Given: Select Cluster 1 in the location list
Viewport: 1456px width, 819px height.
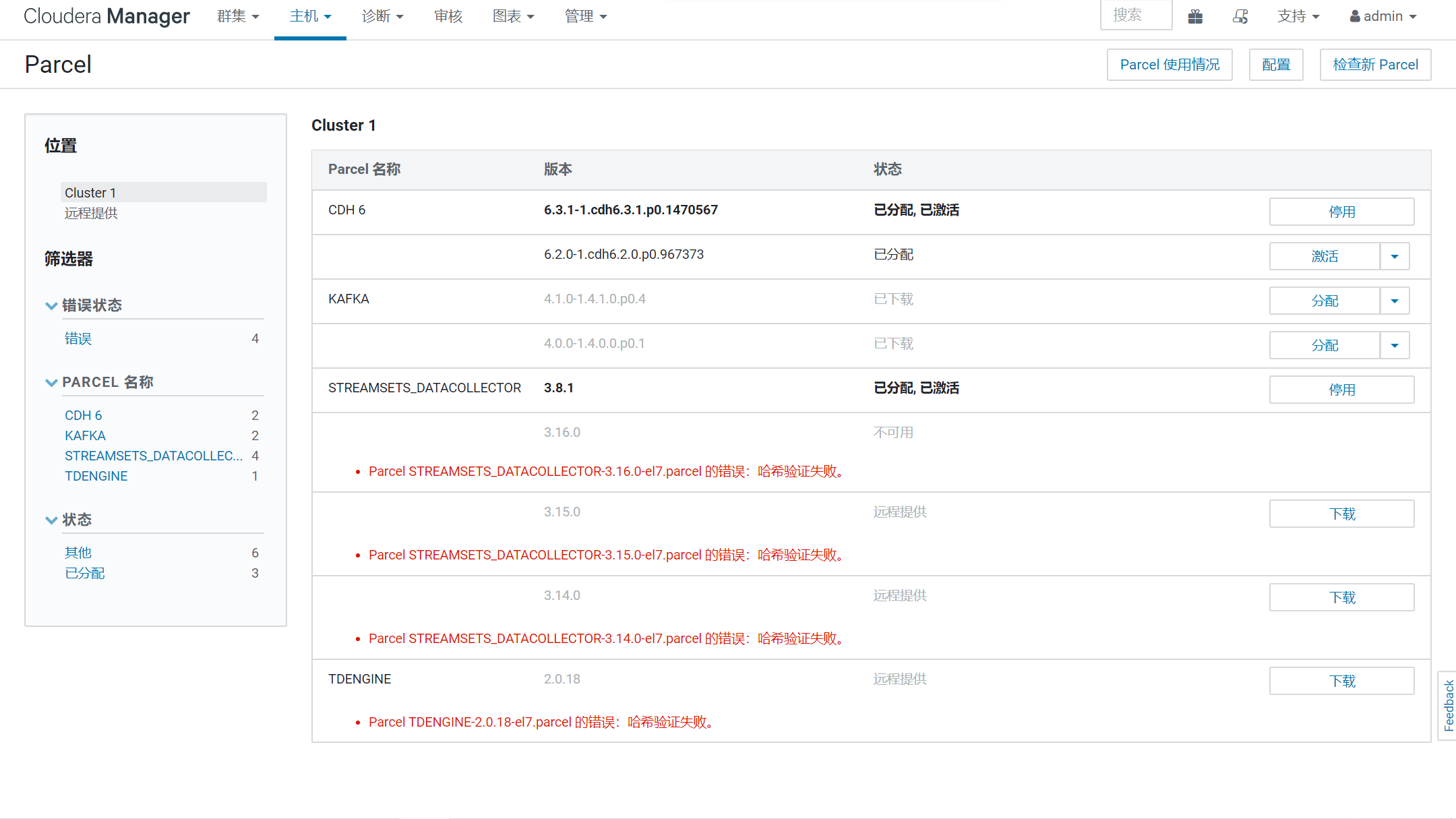Looking at the screenshot, I should [x=164, y=192].
